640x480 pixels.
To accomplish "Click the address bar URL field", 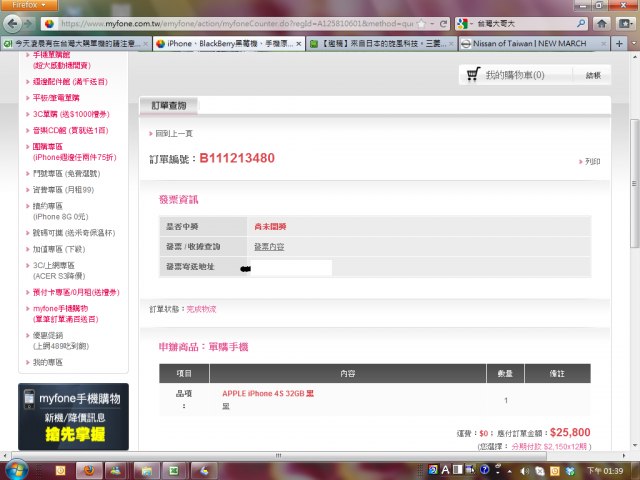I will [237, 24].
